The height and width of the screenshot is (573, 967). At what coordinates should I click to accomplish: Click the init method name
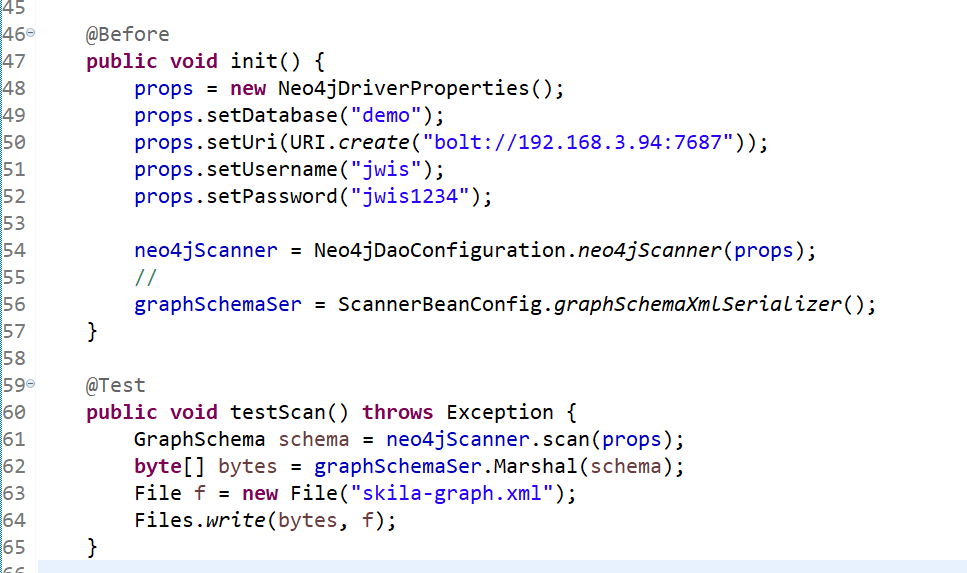tap(253, 61)
